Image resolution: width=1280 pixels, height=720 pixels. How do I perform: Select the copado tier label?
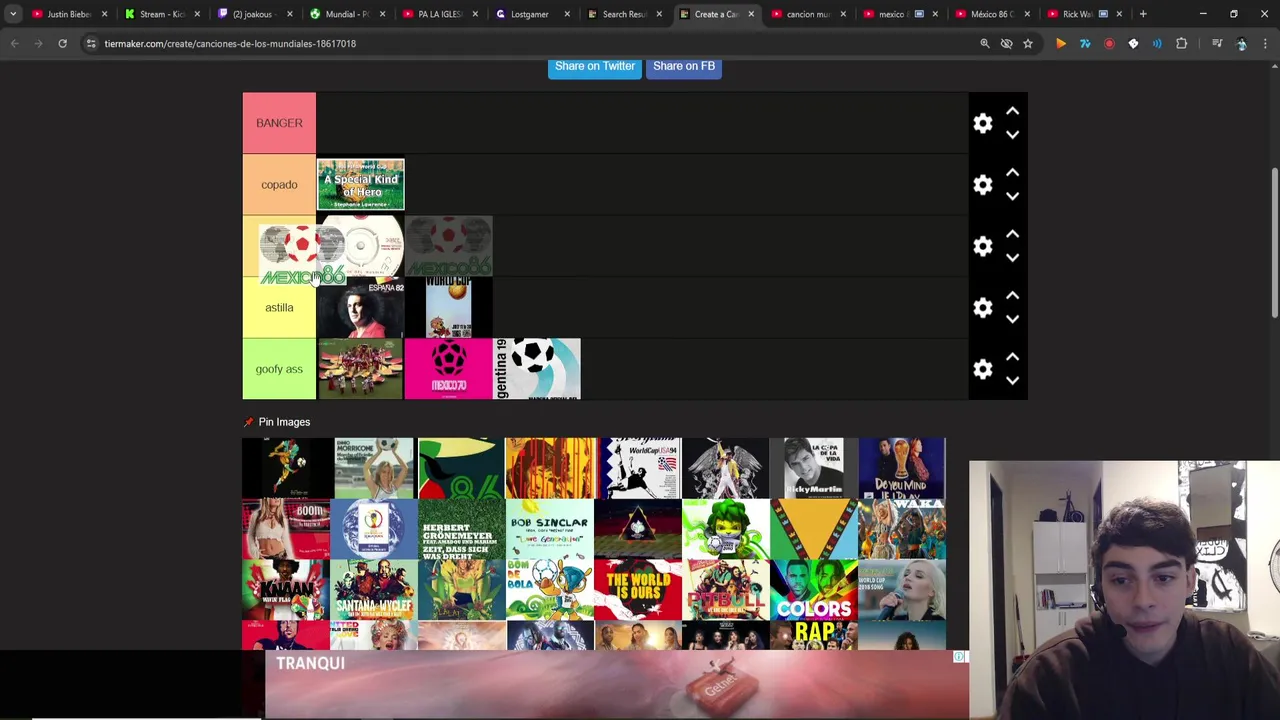pos(279,185)
